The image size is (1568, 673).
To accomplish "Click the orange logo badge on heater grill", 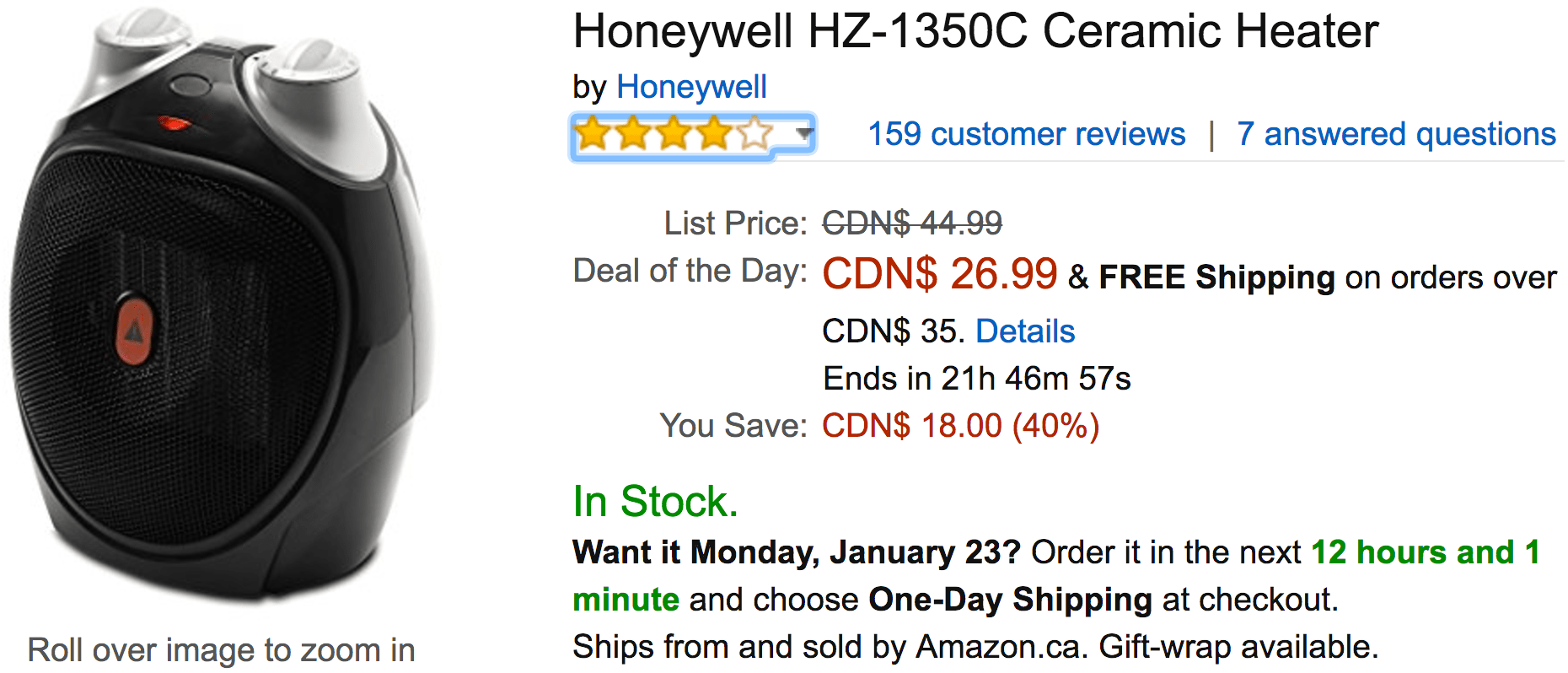I will (x=133, y=330).
